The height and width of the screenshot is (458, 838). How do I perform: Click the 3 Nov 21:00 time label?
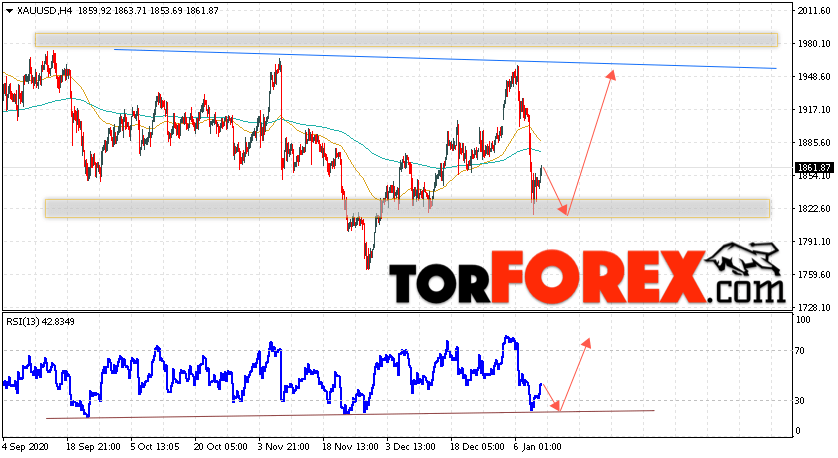283,447
